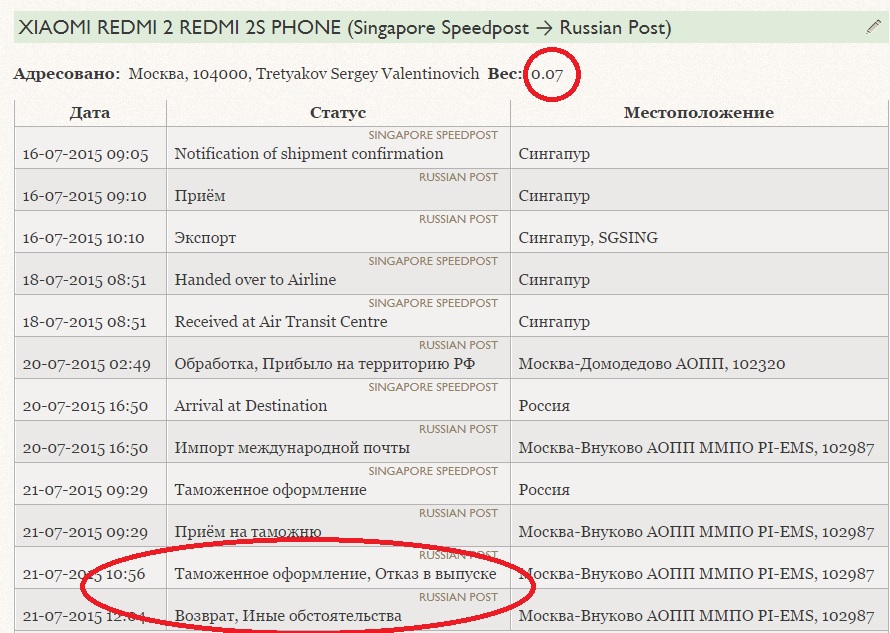Select the recipient 'Москва, 104000, Tretyakov Sergey Valentinovich'
890x633 pixels.
coord(304,74)
